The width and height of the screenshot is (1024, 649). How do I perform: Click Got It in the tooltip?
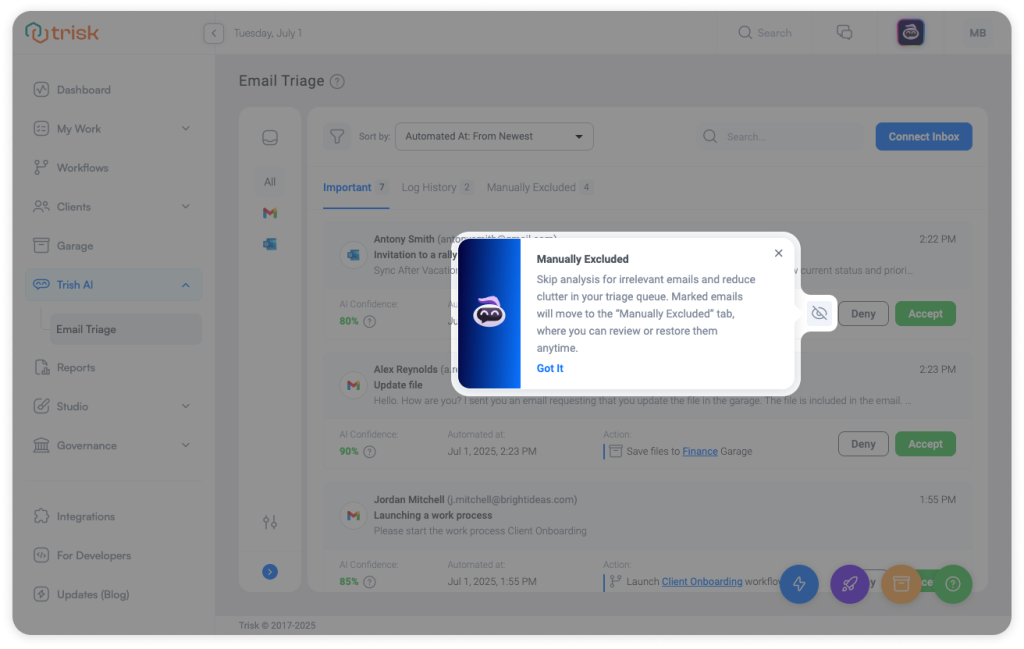[x=550, y=368]
